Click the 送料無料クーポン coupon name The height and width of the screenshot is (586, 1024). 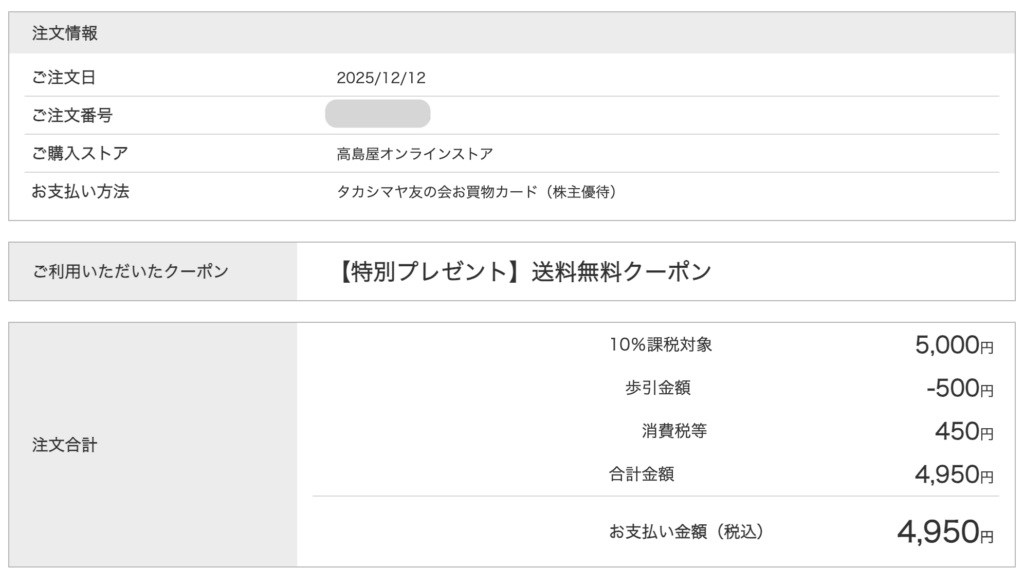(525, 272)
